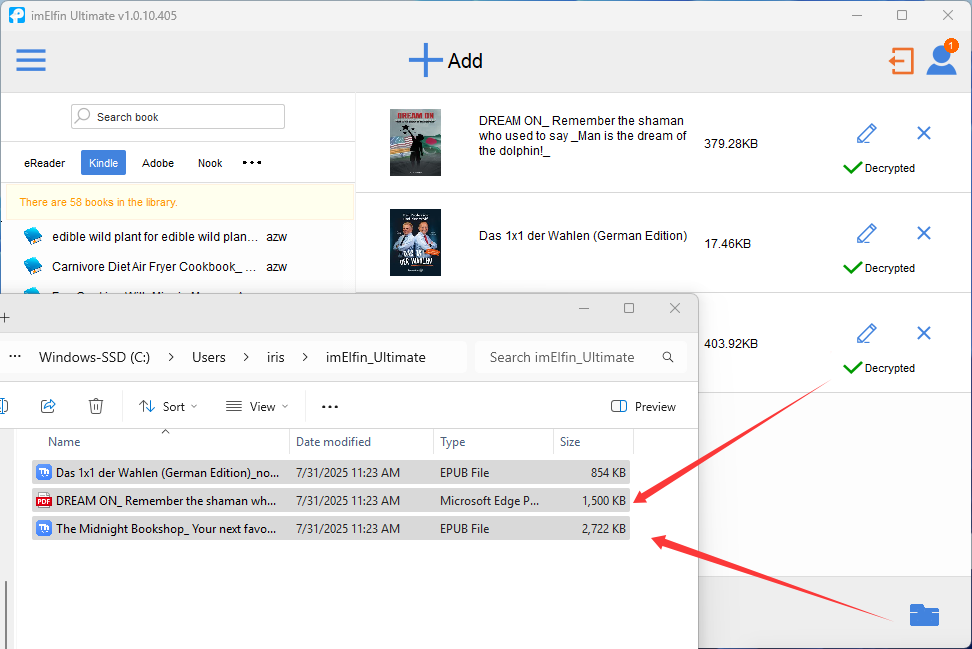The width and height of the screenshot is (972, 649).
Task: Edit metadata of the 403.92KB book
Action: point(866,333)
